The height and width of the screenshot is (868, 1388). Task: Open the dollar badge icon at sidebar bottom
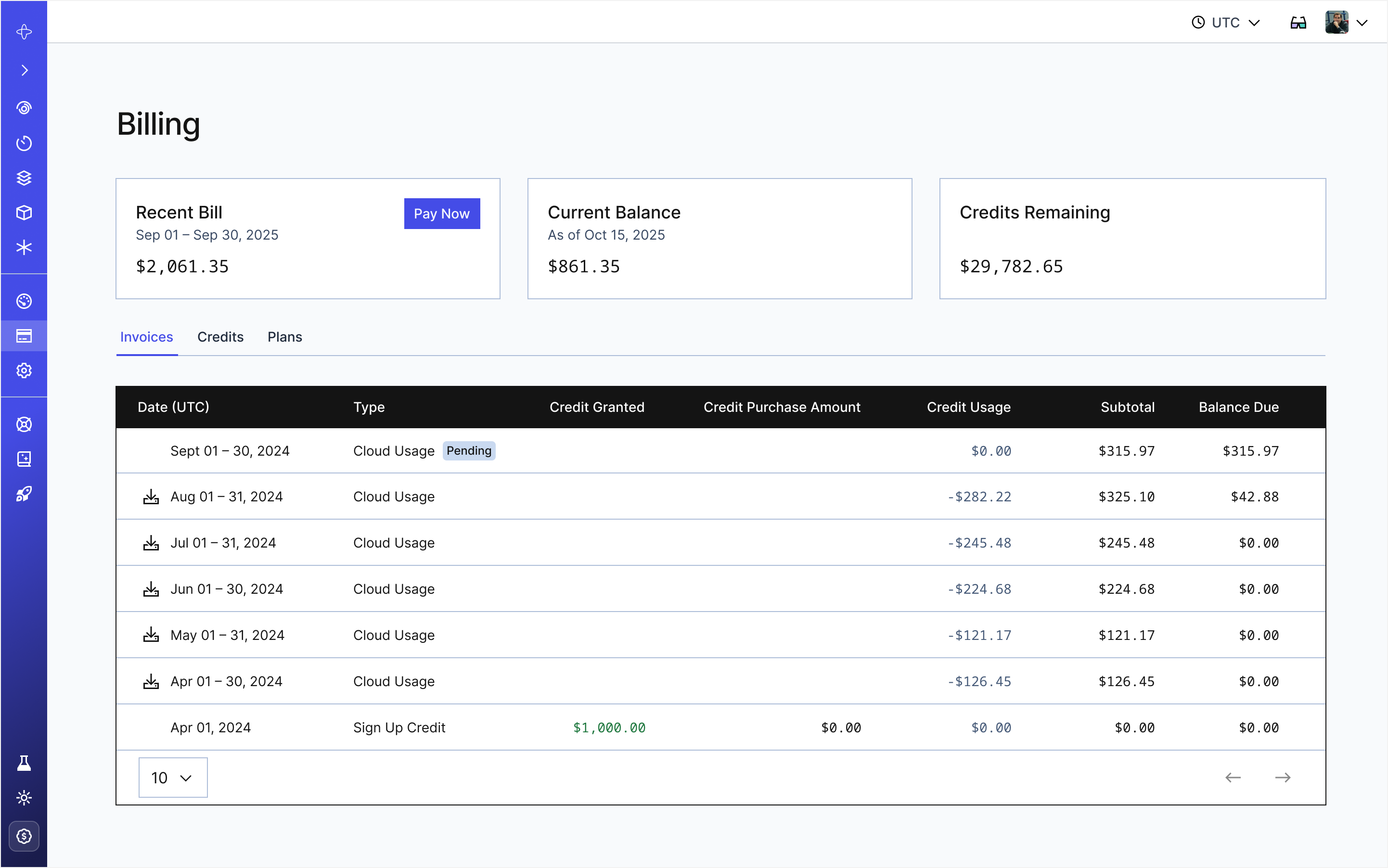[24, 836]
